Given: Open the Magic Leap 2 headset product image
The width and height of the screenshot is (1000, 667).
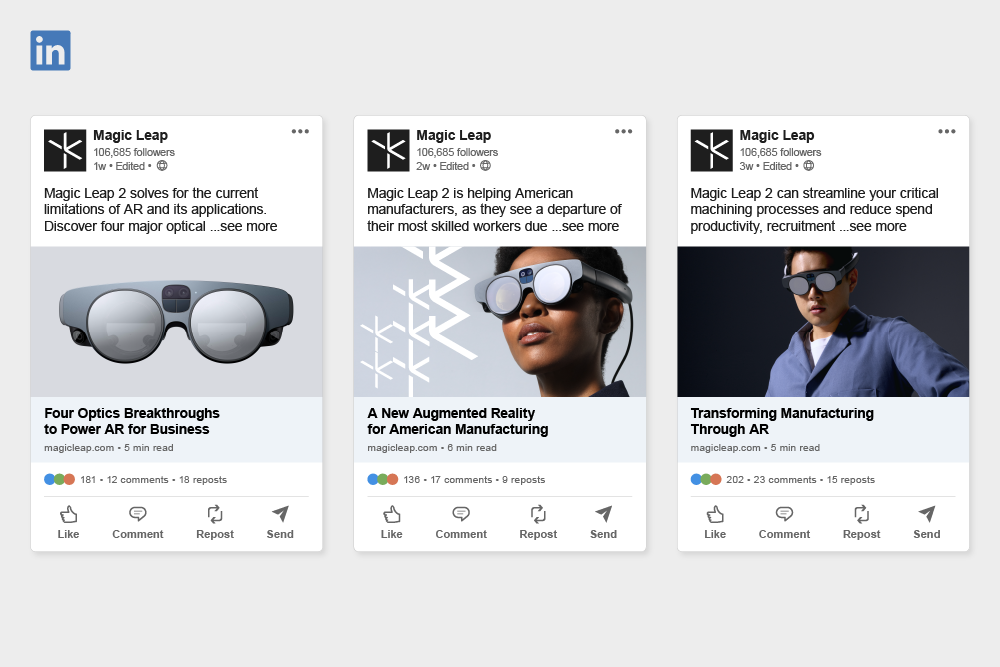Looking at the screenshot, I should 177,322.
